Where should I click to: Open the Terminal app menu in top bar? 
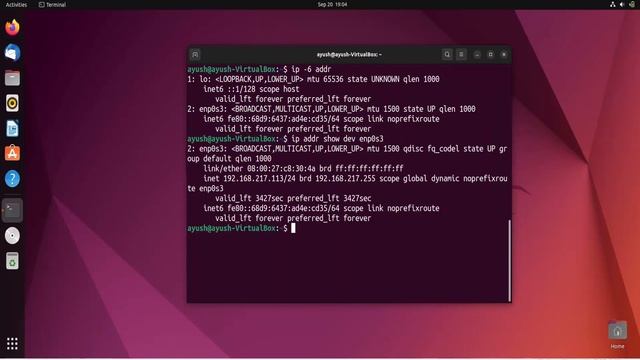52,4
